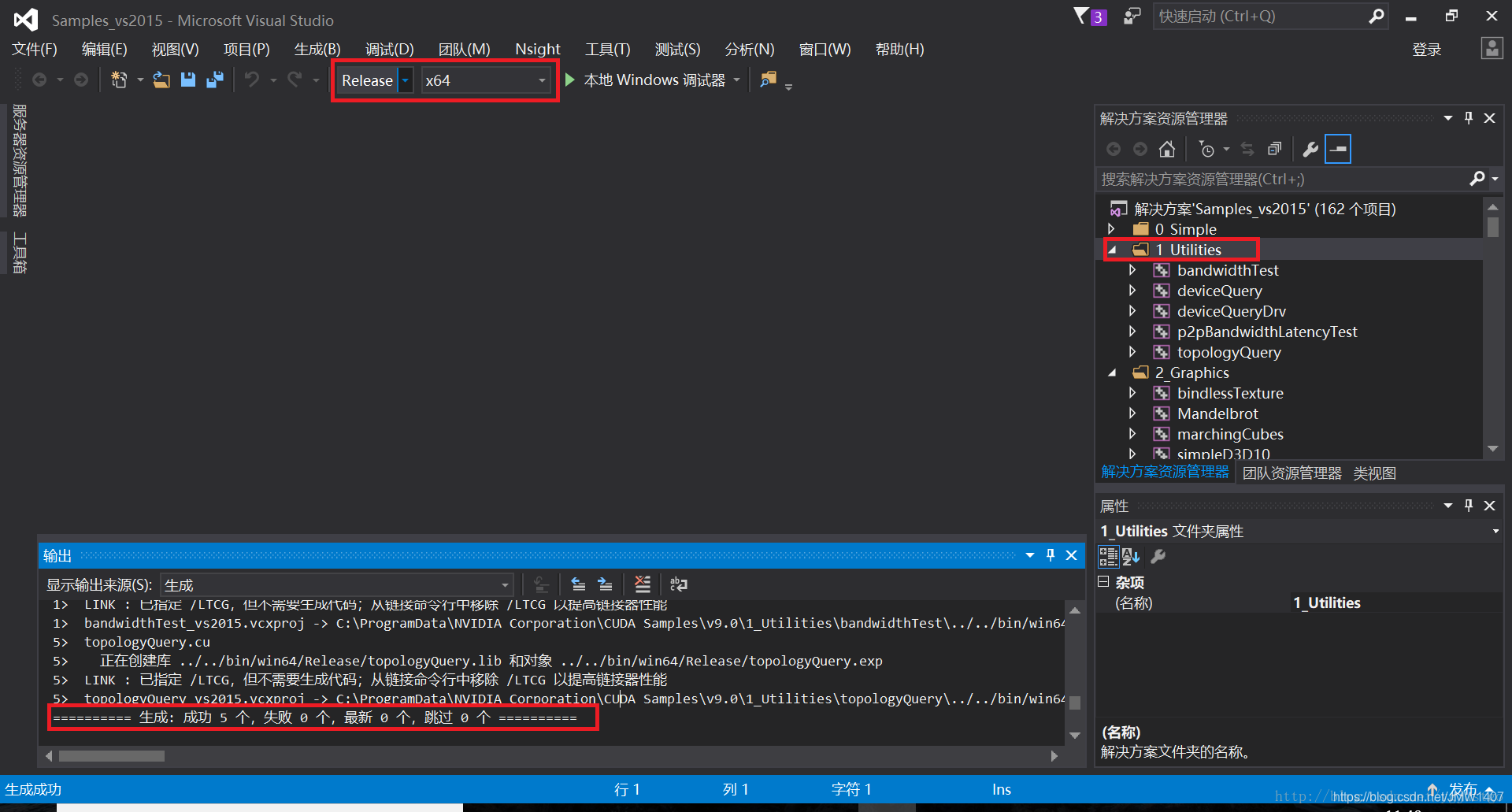Click the 登录 sign-in link
This screenshot has height=812, width=1512.
click(1426, 50)
